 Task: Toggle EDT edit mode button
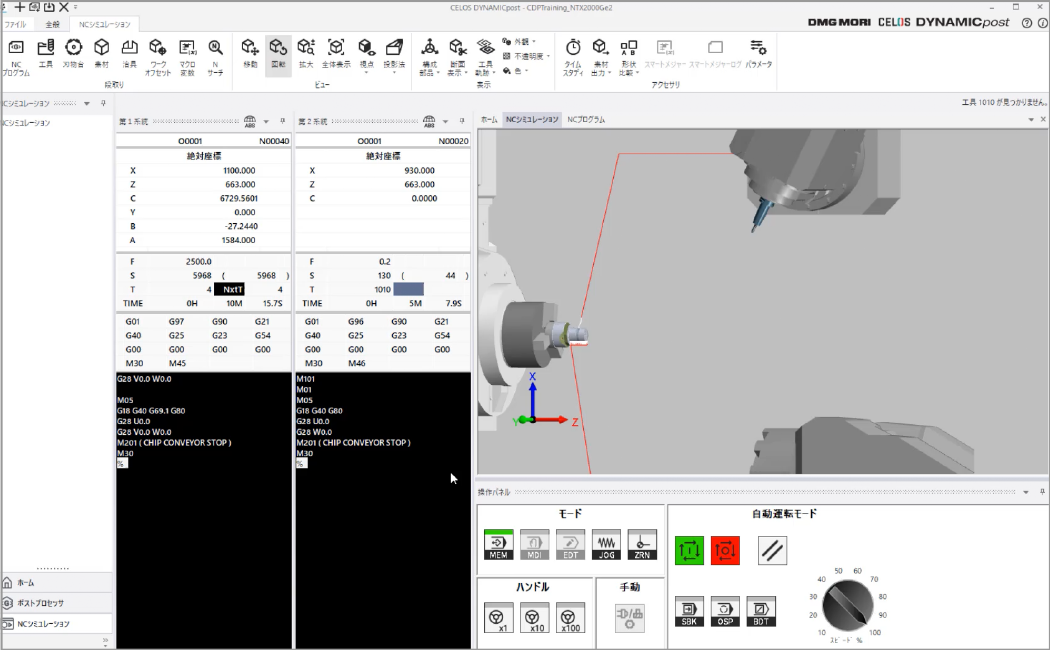(570, 545)
